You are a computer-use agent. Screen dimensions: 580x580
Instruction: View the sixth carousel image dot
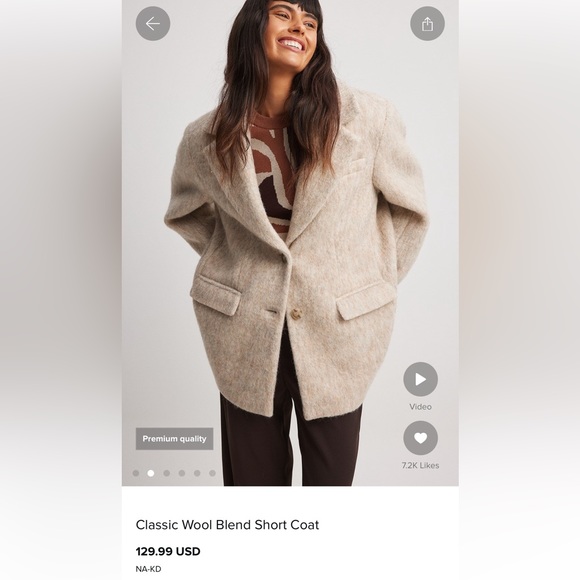[212, 473]
